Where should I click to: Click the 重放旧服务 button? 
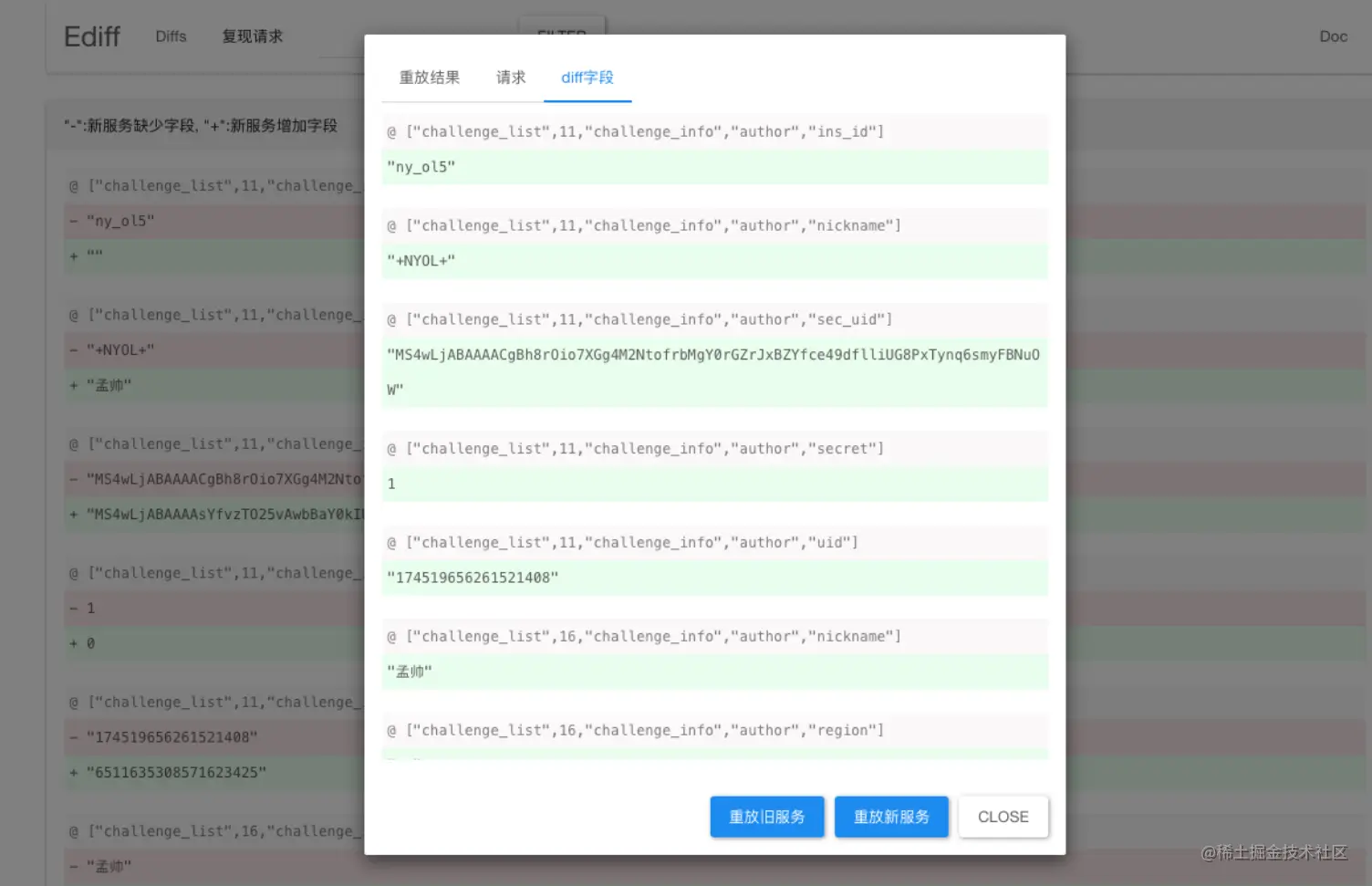pyautogui.click(x=767, y=817)
